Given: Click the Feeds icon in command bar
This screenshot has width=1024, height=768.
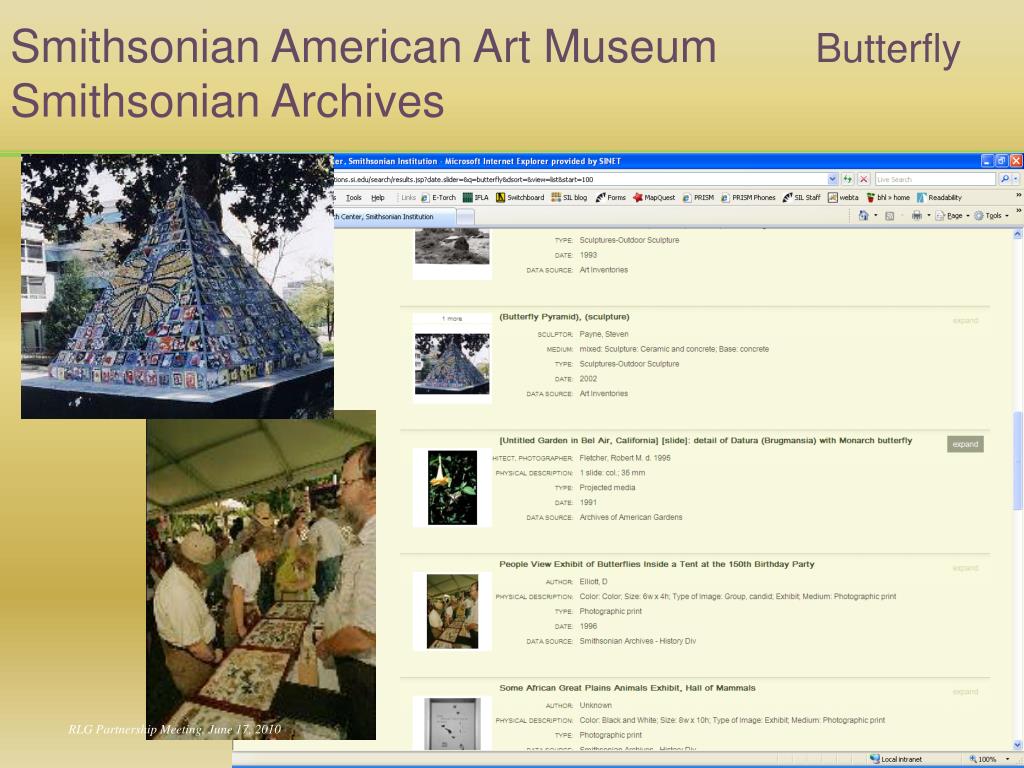Looking at the screenshot, I should point(889,216).
